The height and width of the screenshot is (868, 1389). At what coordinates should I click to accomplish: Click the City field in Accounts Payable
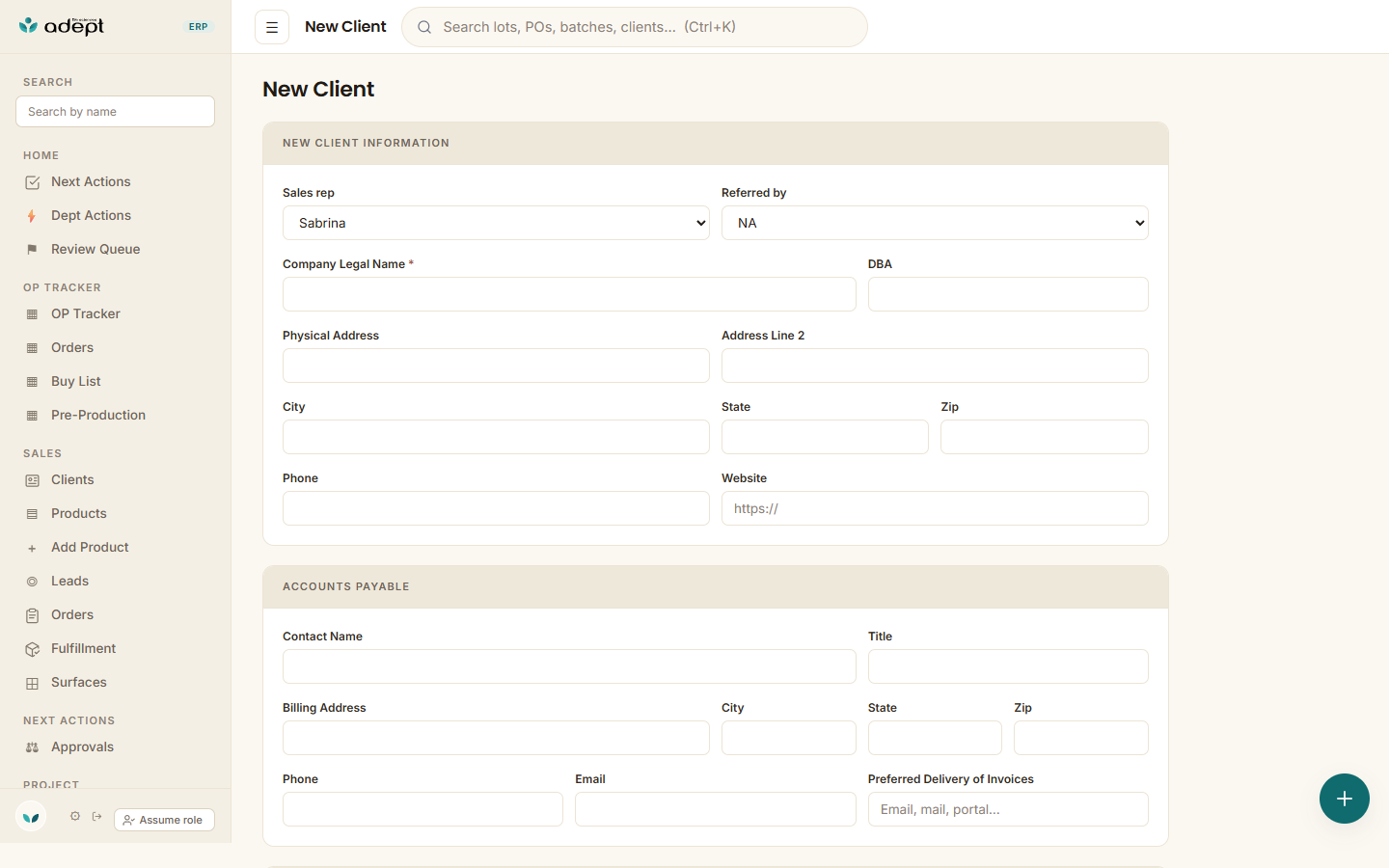(789, 738)
